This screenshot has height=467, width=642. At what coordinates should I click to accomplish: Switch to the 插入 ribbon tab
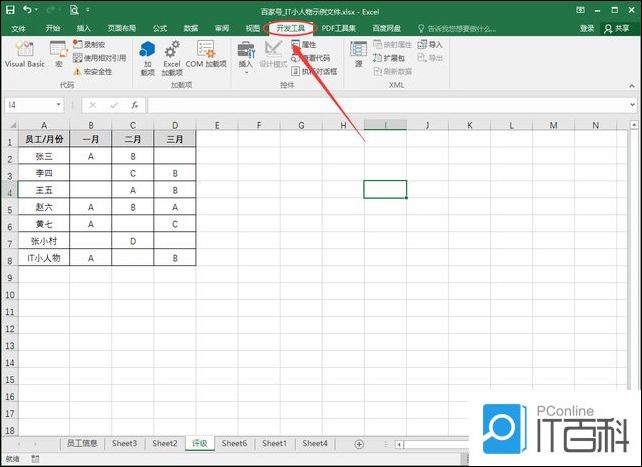coord(83,28)
